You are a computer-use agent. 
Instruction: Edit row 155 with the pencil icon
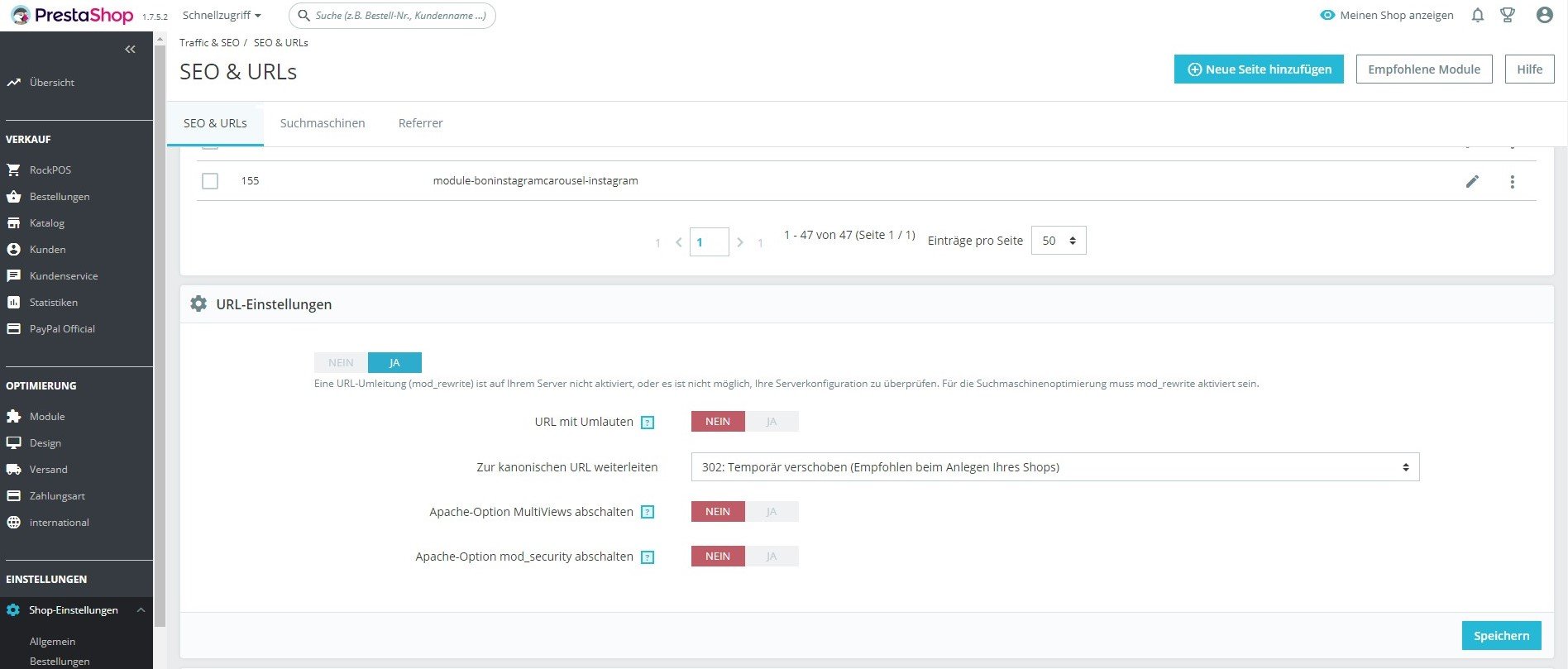[x=1472, y=181]
